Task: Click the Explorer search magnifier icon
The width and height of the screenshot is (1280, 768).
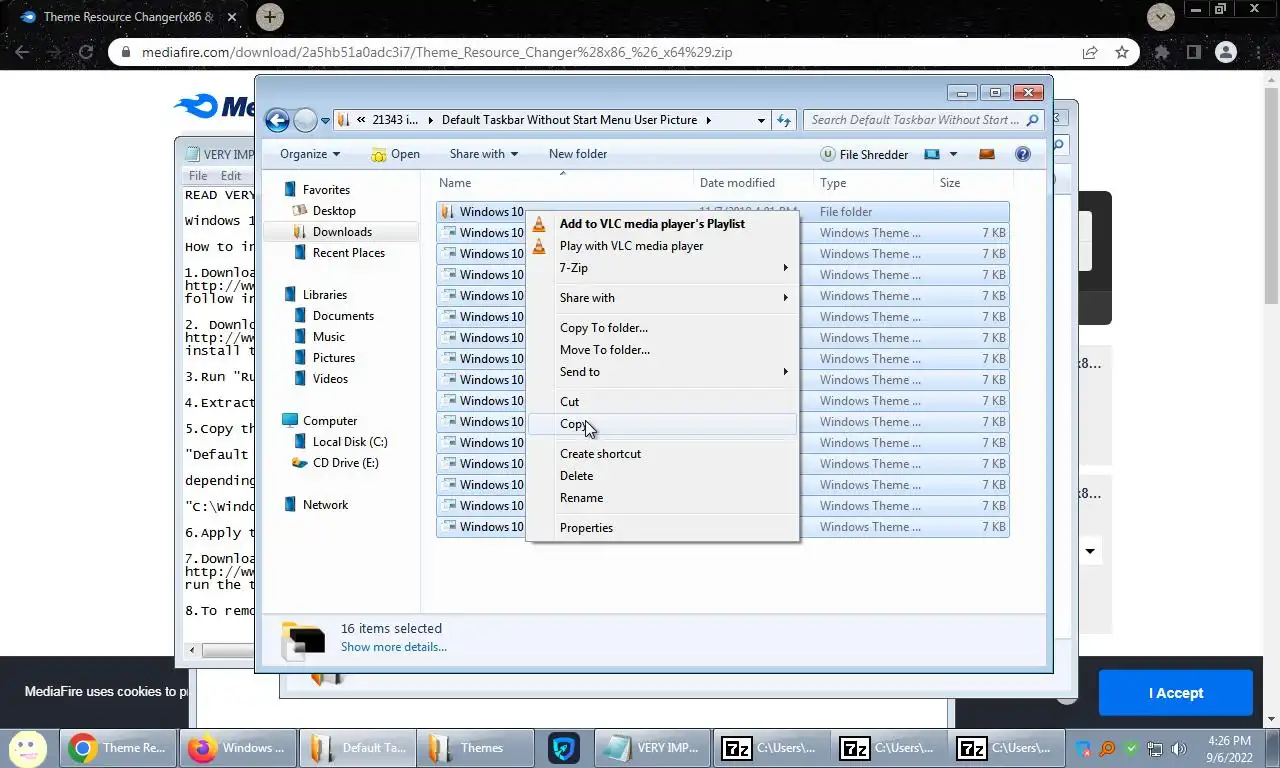Action: tap(1033, 120)
